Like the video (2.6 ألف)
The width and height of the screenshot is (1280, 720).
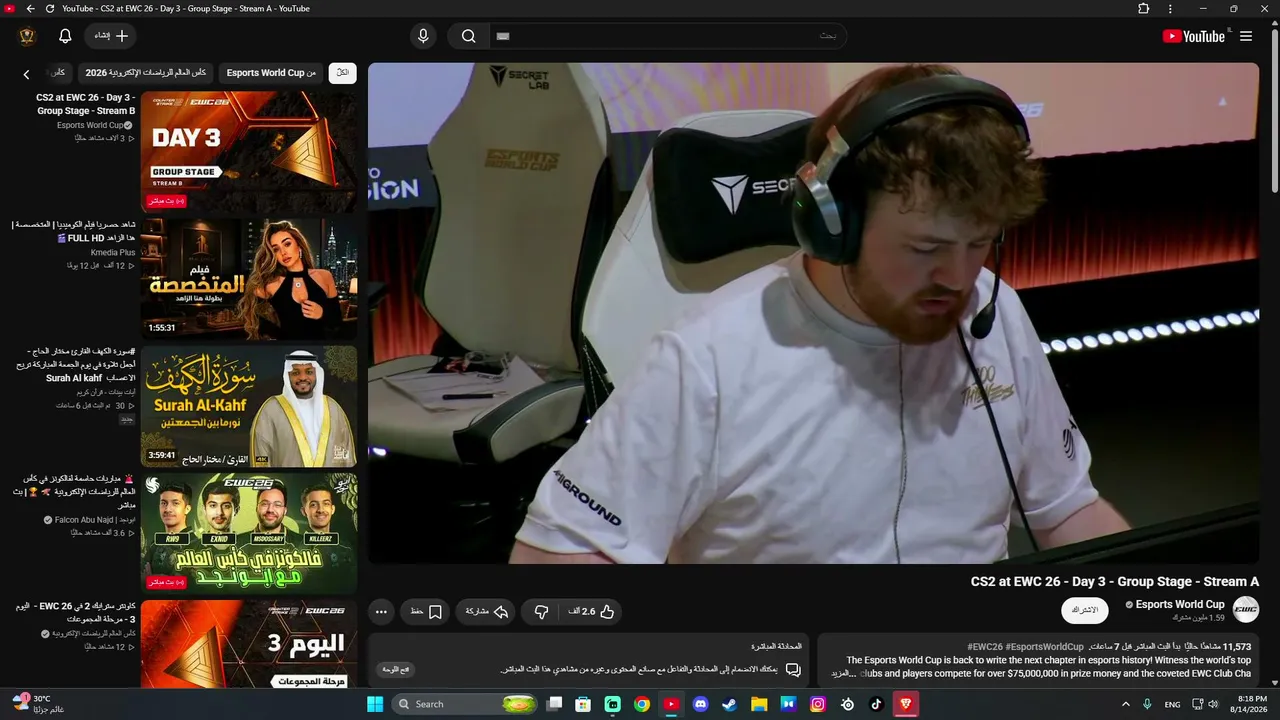click(x=592, y=612)
